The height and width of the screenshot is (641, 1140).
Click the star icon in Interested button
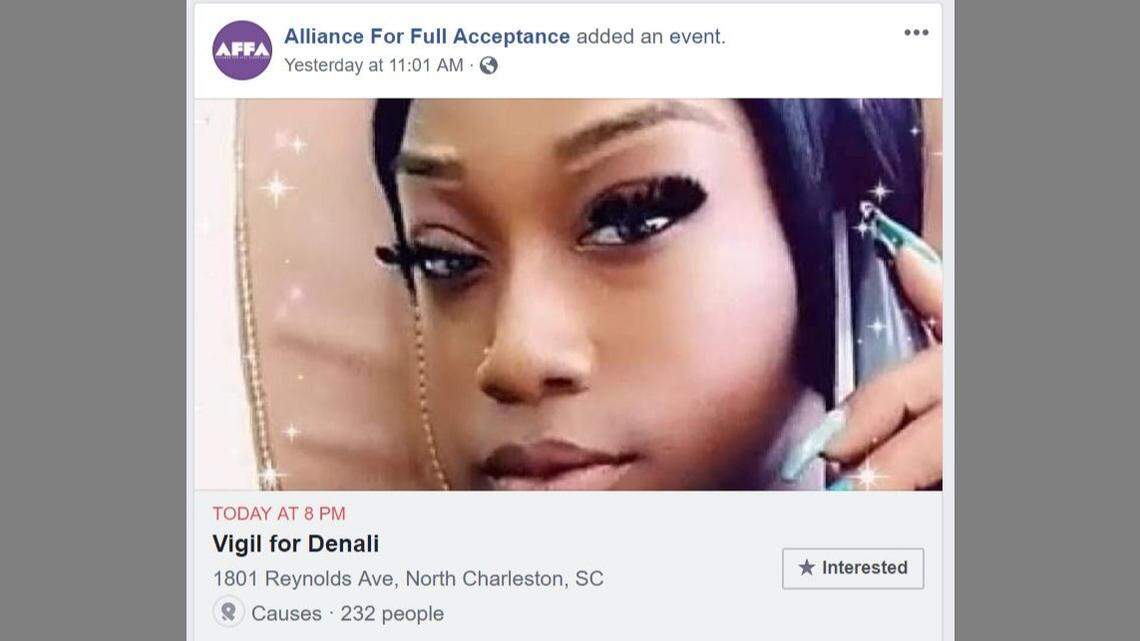click(x=806, y=568)
